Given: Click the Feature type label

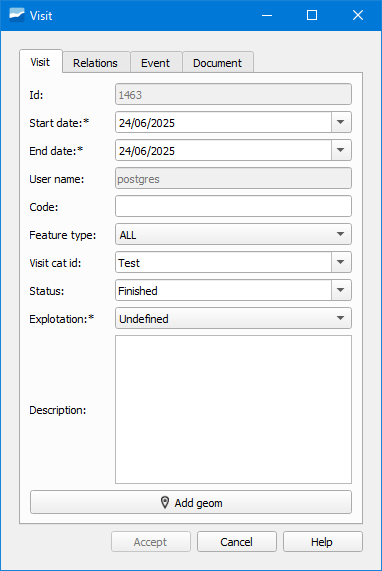Looking at the screenshot, I should [x=63, y=235].
